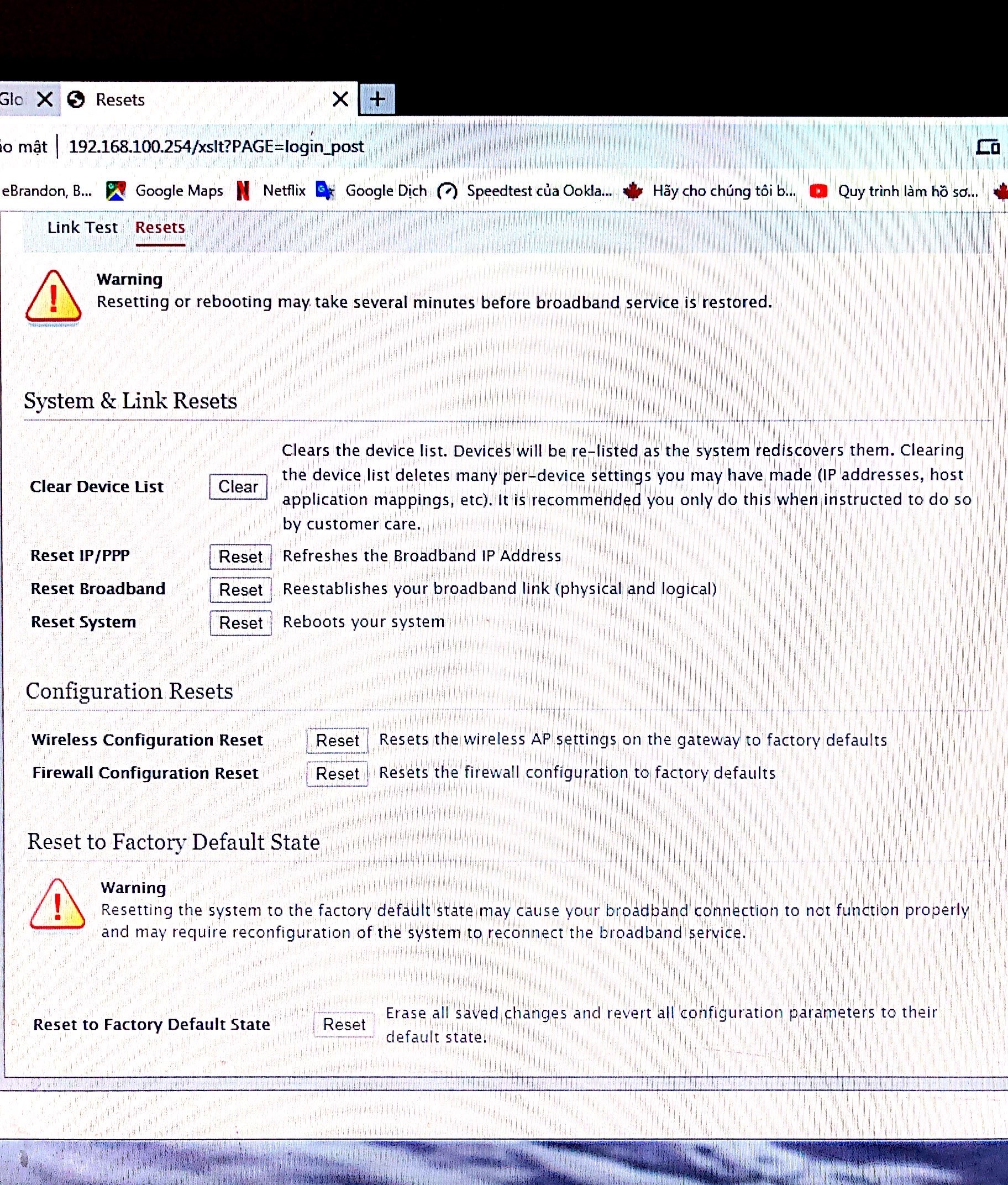1008x1185 pixels.
Task: Open the Hãy cho chúng tôi bookmark
Action: [x=710, y=191]
